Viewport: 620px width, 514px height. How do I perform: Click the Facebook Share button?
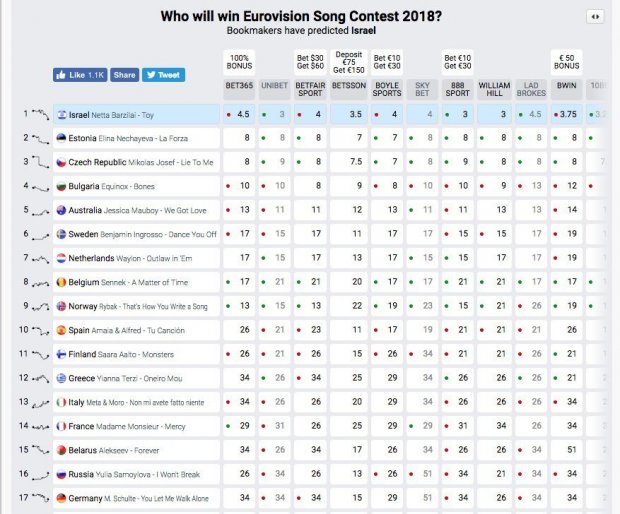124,75
